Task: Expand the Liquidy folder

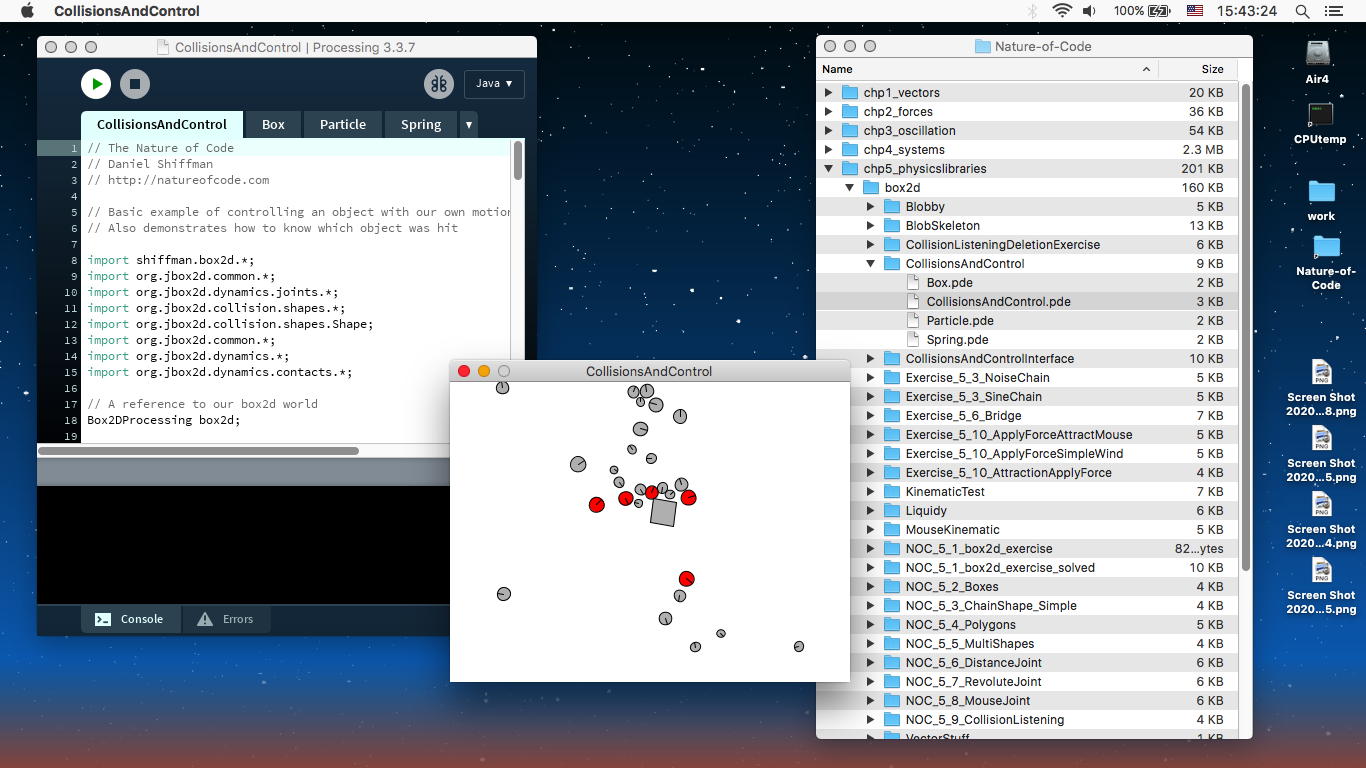Action: click(x=870, y=511)
